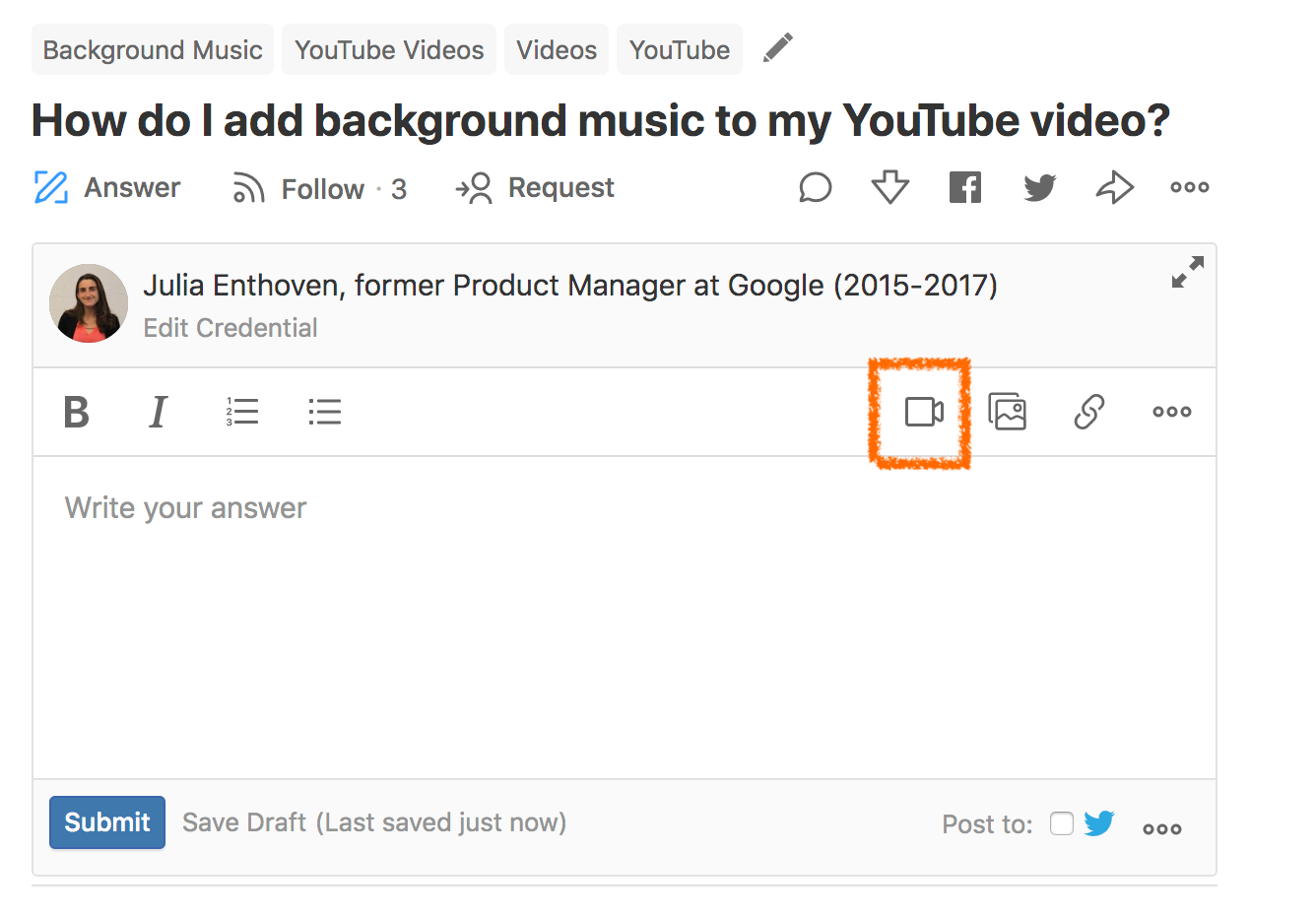
Task: Insert a bulleted list
Action: (x=324, y=412)
